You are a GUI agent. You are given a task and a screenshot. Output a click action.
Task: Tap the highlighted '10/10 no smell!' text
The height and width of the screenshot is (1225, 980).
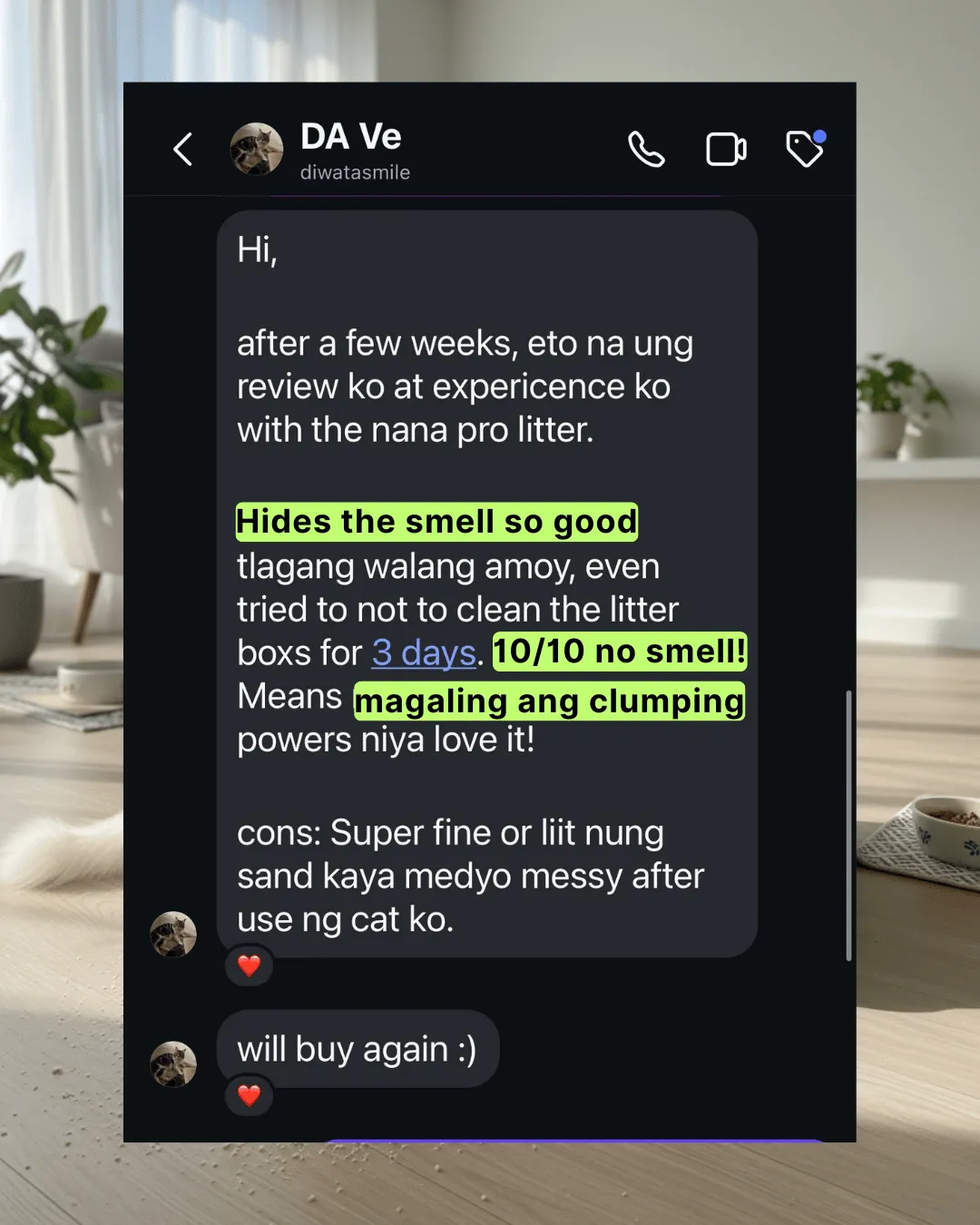click(620, 652)
